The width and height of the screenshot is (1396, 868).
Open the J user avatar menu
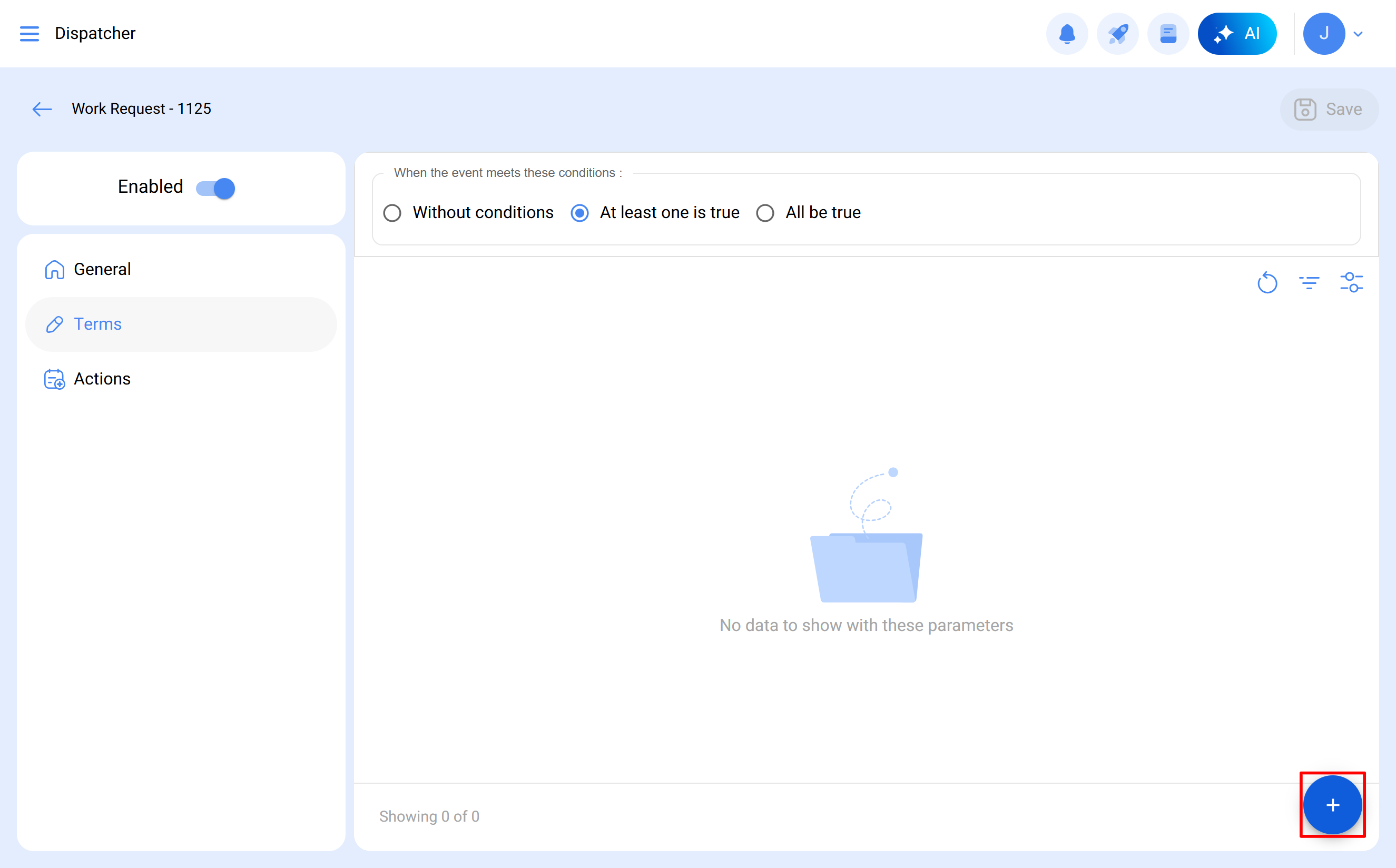point(1324,34)
